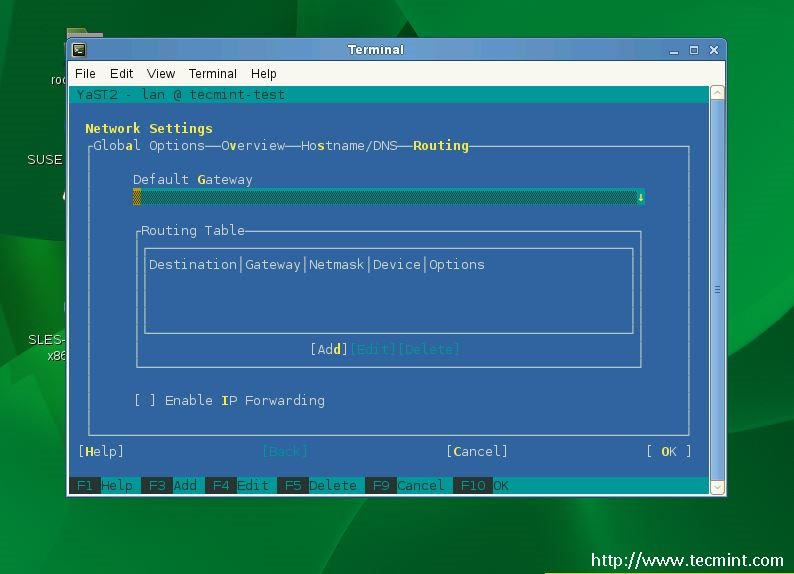Switch to the Hostname/DNS tab
The width and height of the screenshot is (794, 574).
coord(349,146)
